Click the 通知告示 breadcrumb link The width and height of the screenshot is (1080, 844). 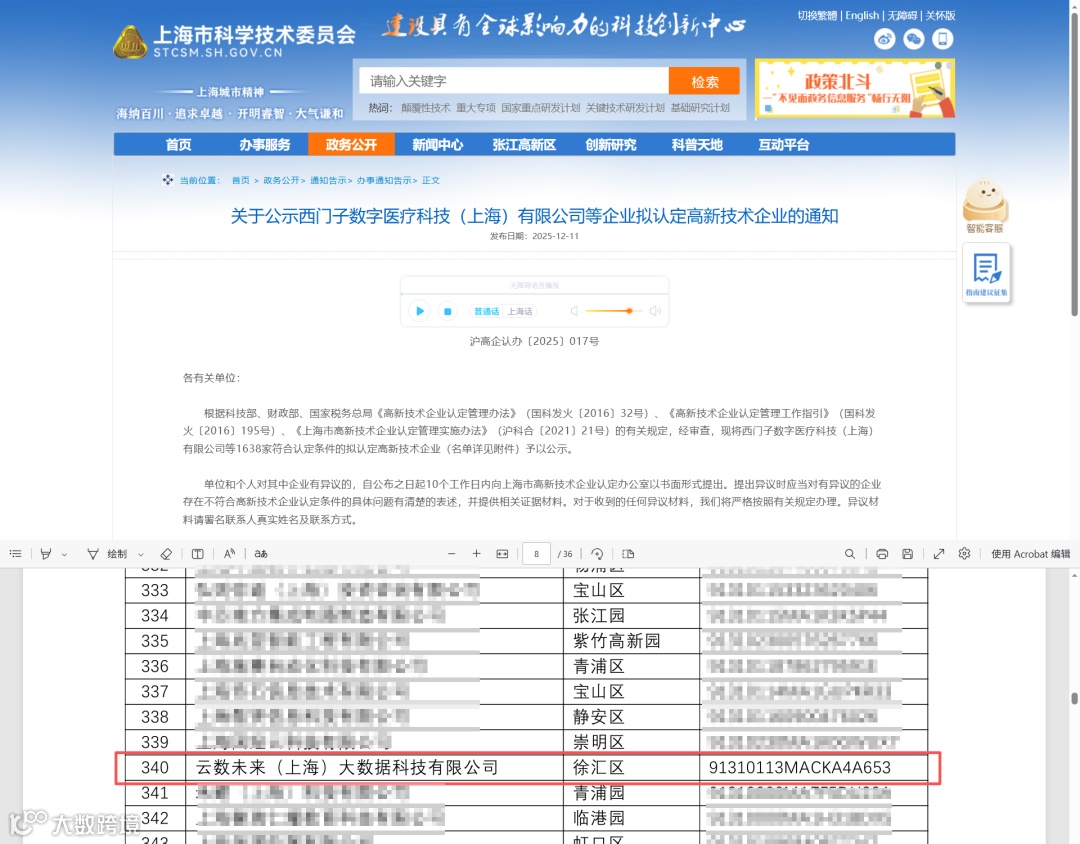[329, 181]
